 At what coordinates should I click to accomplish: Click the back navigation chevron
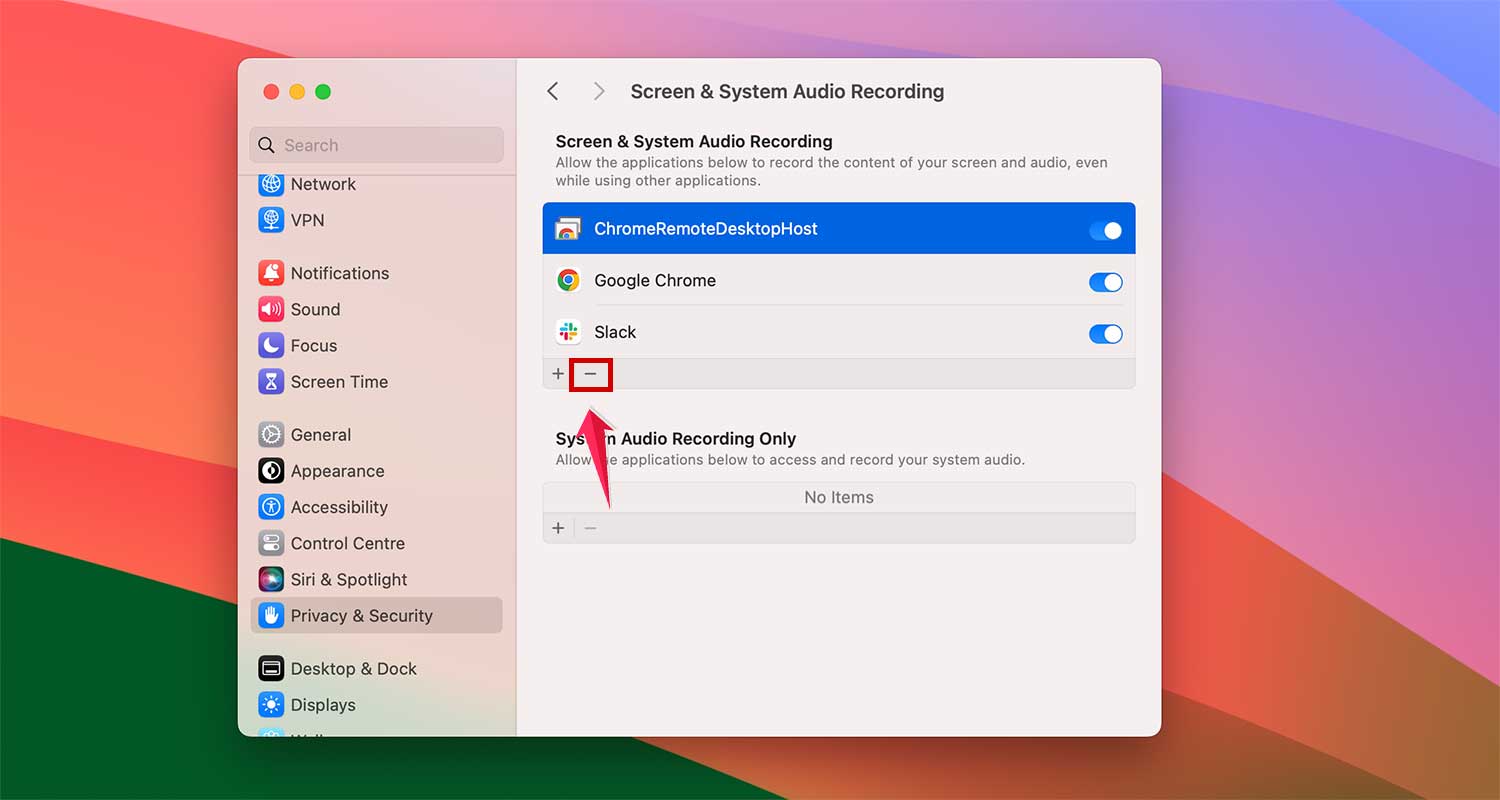(553, 90)
